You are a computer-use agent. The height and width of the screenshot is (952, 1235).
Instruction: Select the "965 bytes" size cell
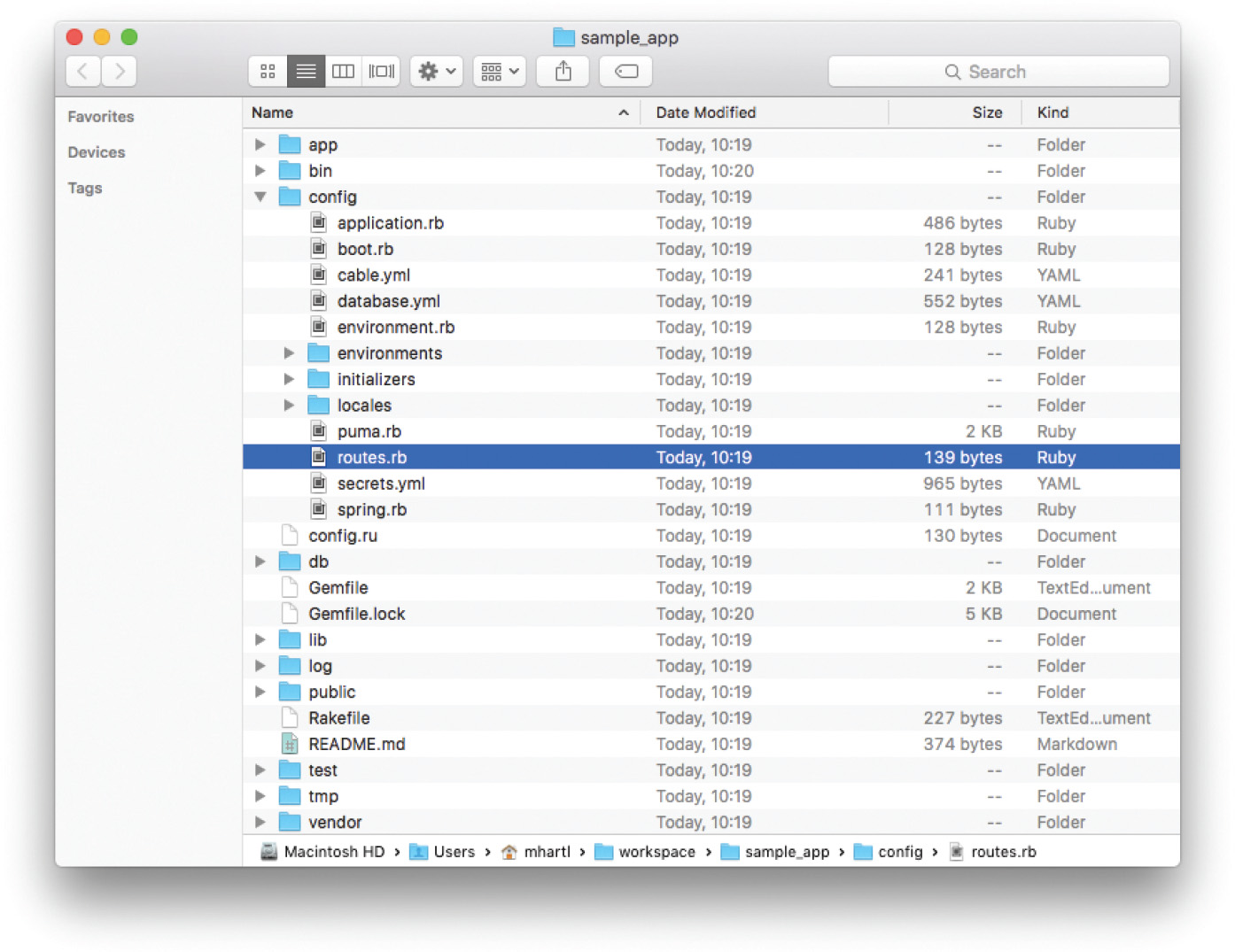pos(963,484)
